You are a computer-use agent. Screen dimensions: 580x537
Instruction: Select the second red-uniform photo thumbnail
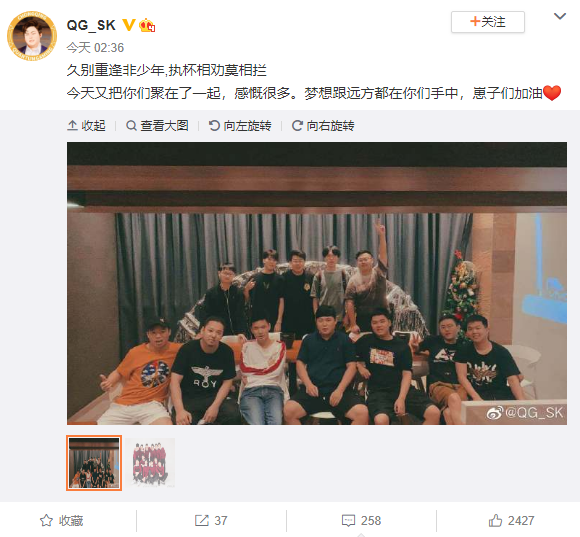coord(150,463)
